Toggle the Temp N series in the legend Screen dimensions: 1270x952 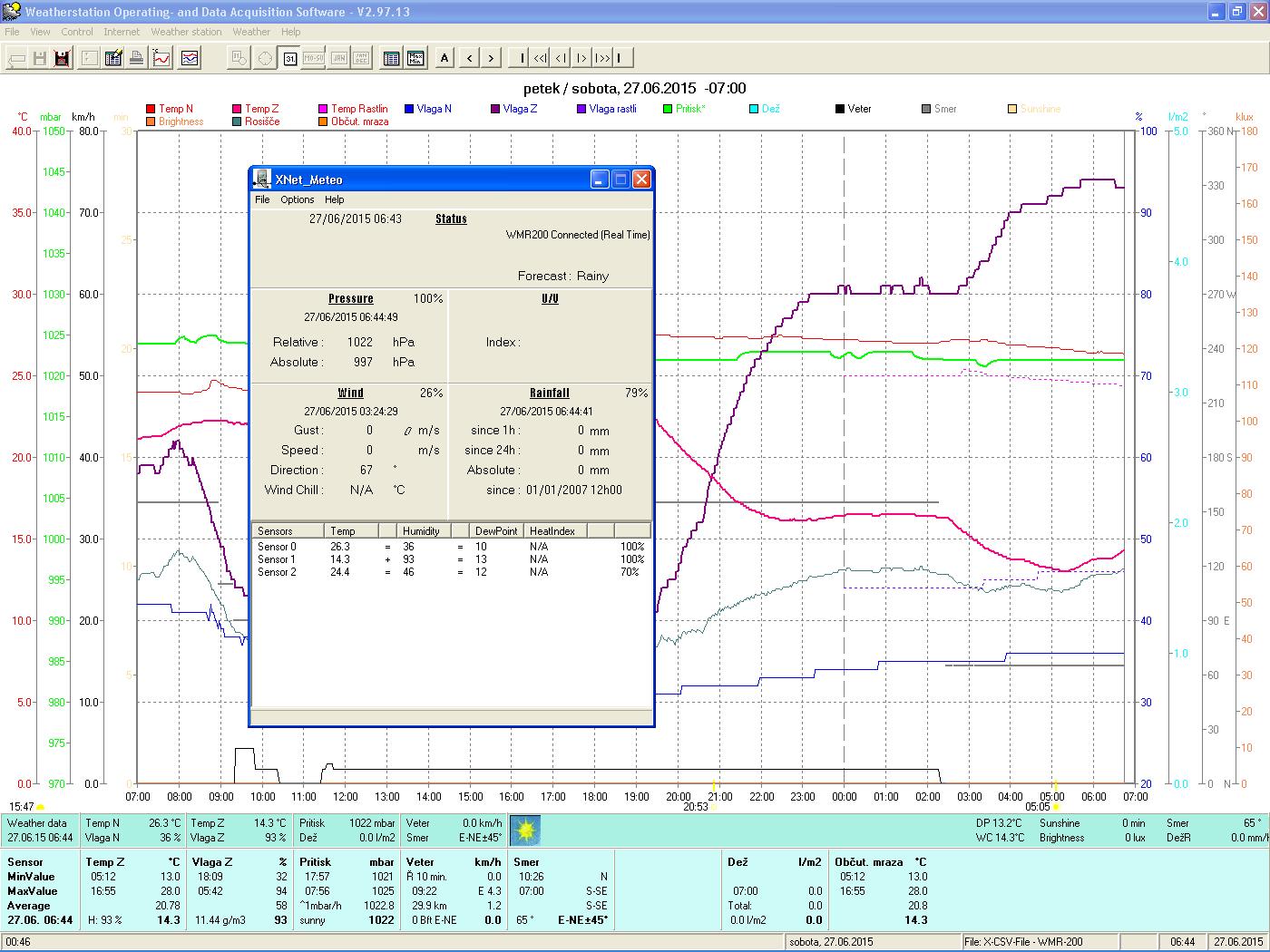pyautogui.click(x=175, y=109)
